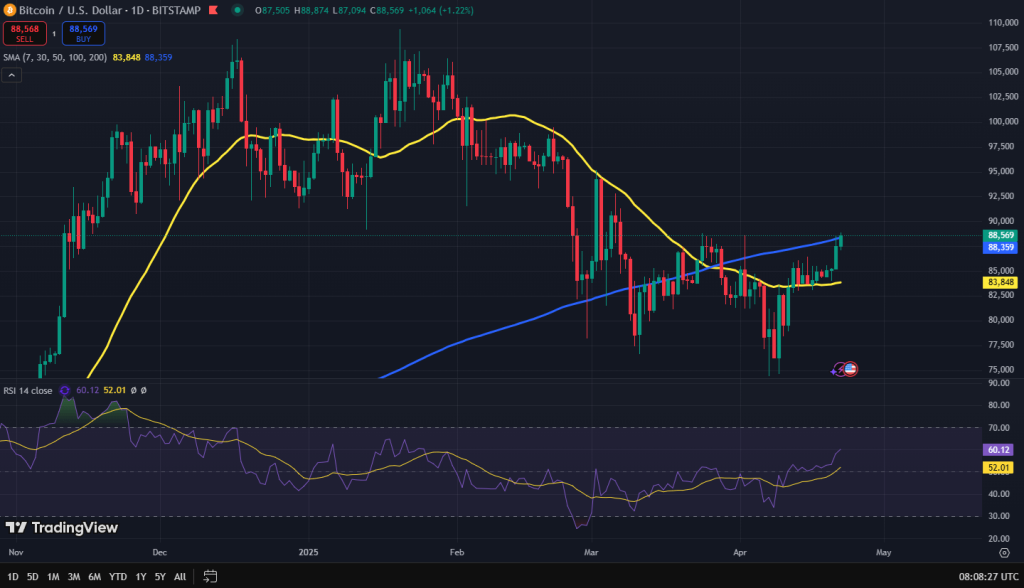Click the US flag economic event marker

pyautogui.click(x=850, y=369)
